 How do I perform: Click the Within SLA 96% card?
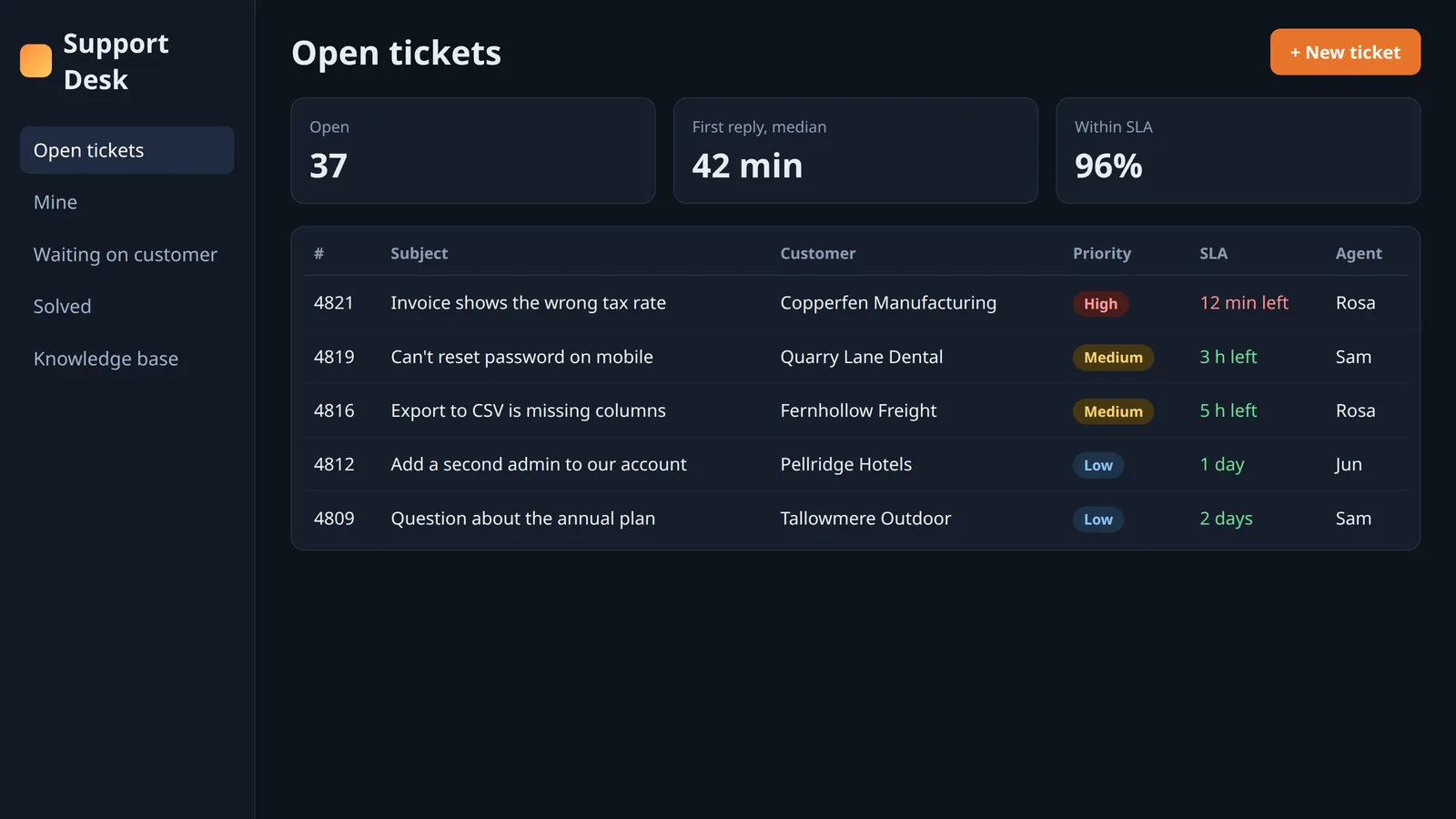(x=1238, y=150)
